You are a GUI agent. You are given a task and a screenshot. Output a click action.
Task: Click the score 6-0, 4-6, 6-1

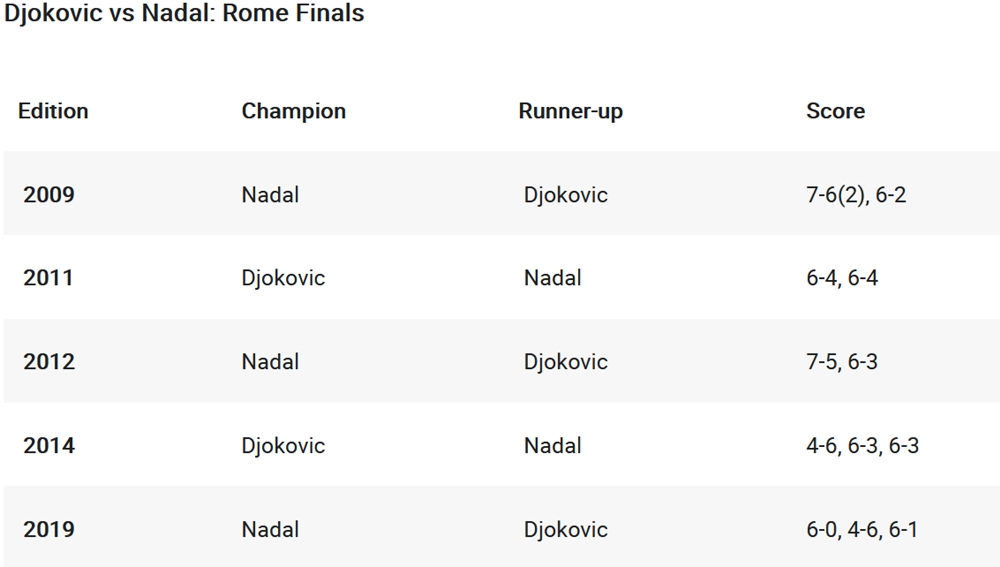(862, 529)
